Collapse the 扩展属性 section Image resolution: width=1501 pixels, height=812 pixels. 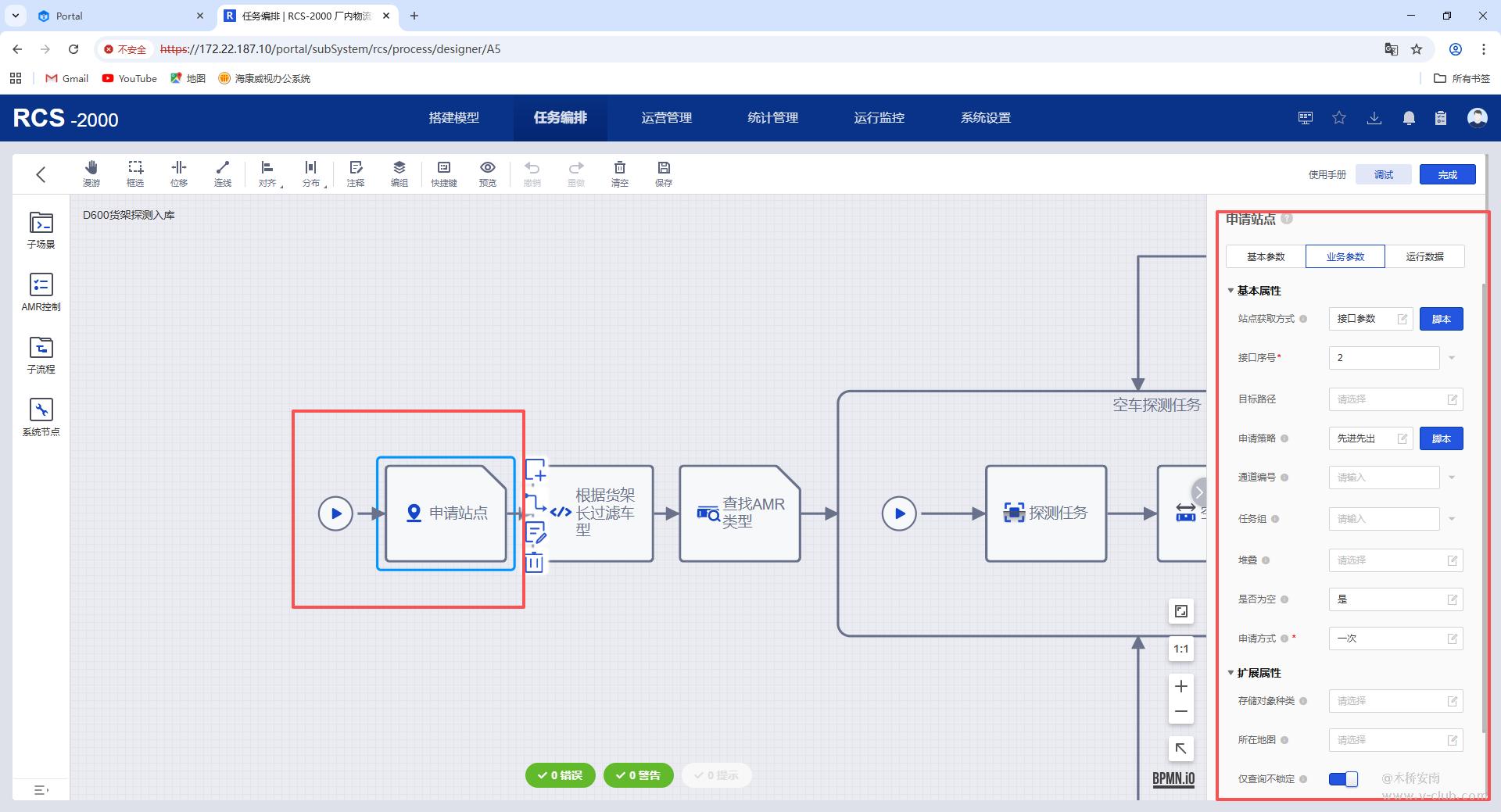(1231, 673)
